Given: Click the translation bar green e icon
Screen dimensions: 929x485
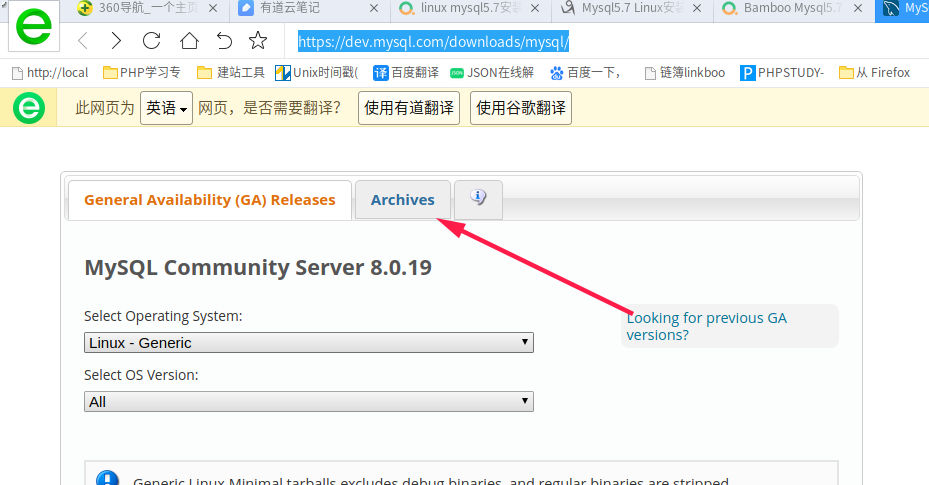Looking at the screenshot, I should [28, 108].
